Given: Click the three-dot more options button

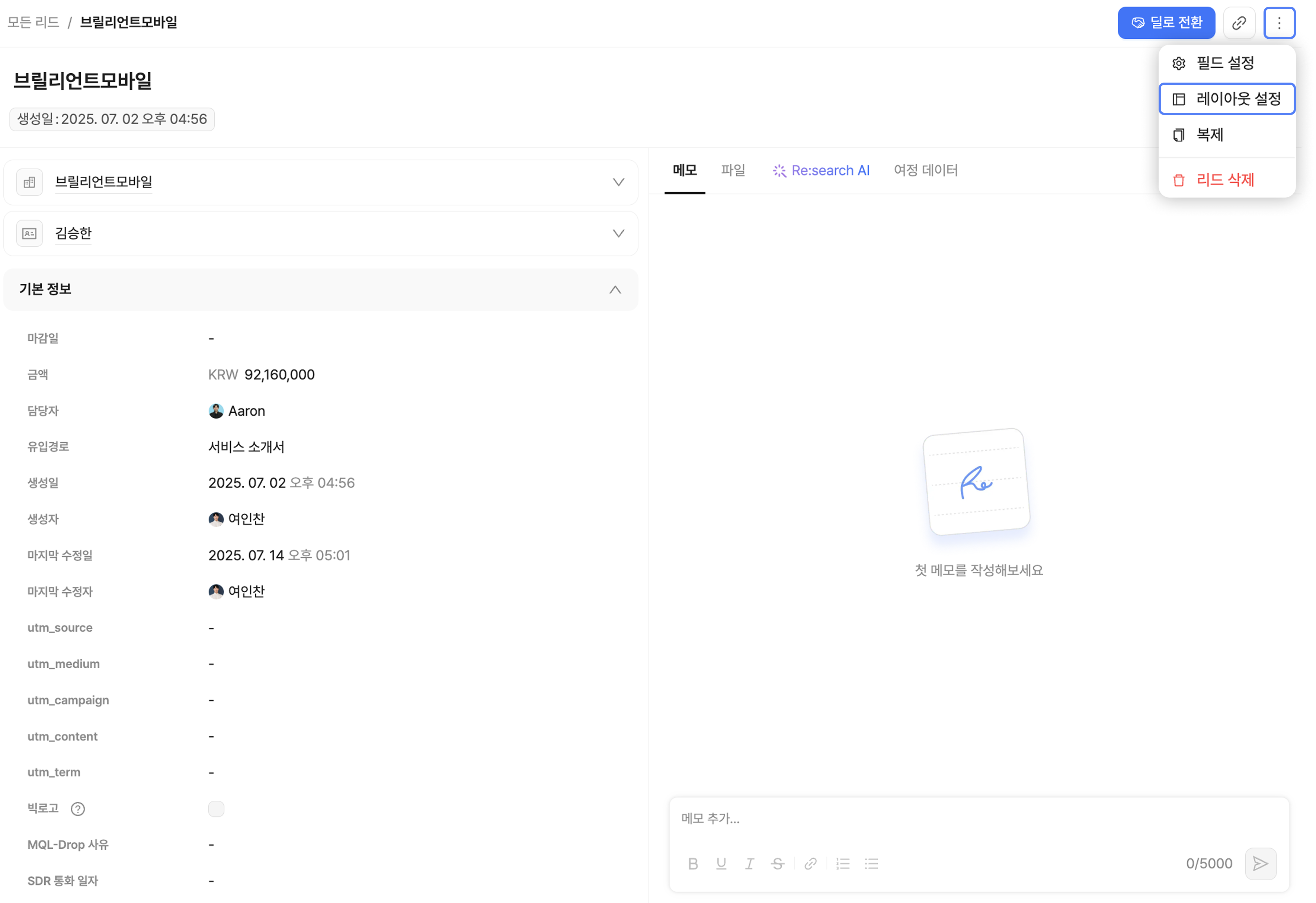Looking at the screenshot, I should pos(1279,23).
